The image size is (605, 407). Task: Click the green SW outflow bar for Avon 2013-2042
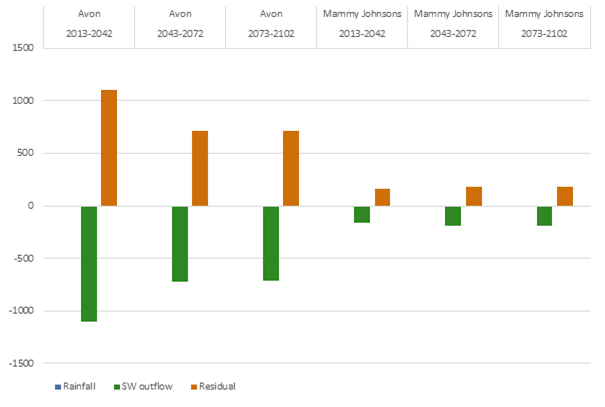coord(89,263)
